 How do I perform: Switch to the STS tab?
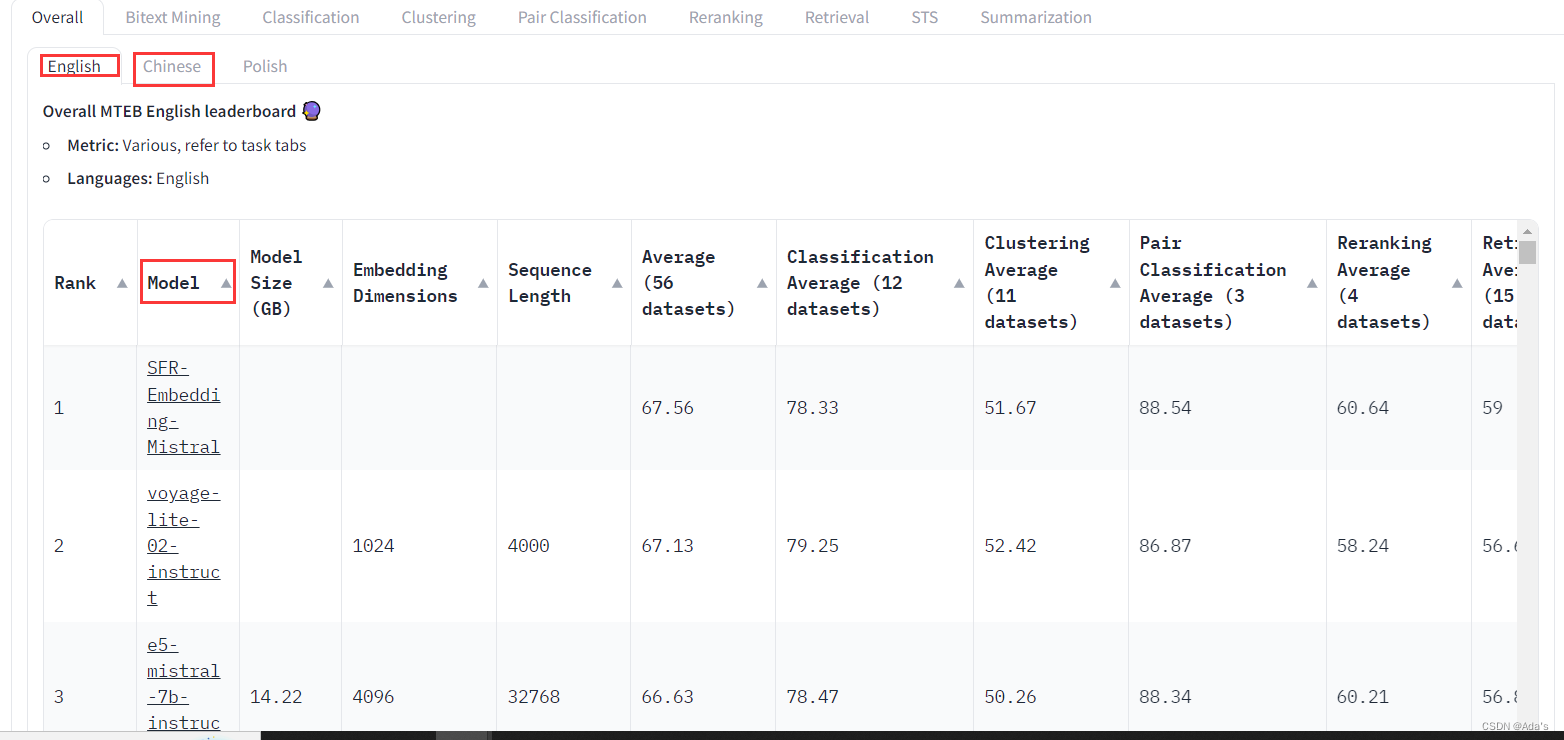925,17
